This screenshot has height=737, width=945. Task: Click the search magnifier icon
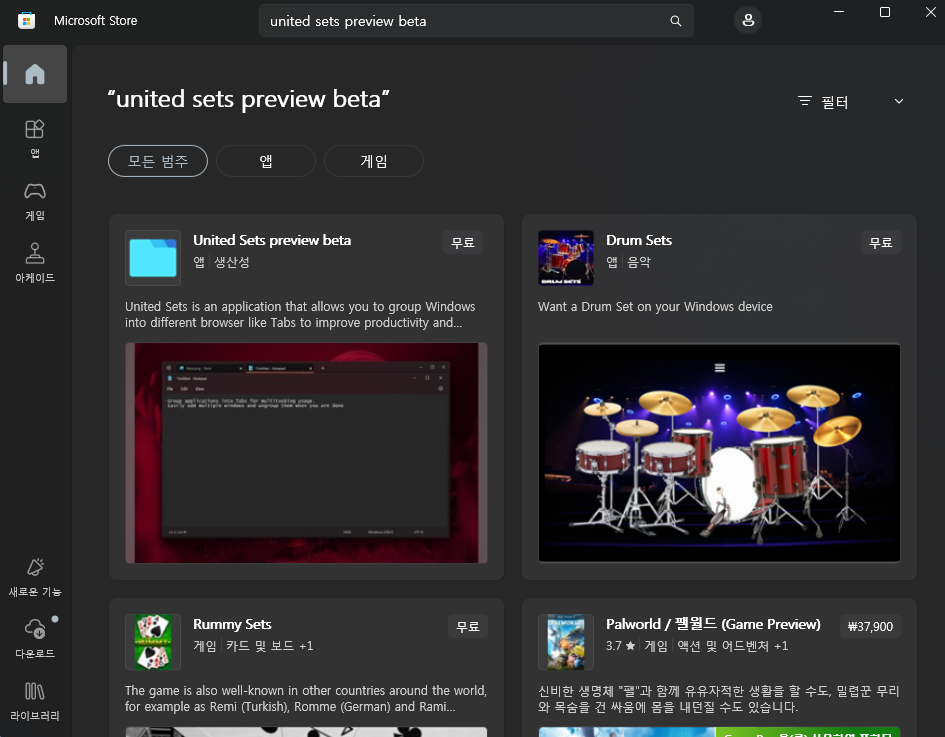click(x=676, y=21)
